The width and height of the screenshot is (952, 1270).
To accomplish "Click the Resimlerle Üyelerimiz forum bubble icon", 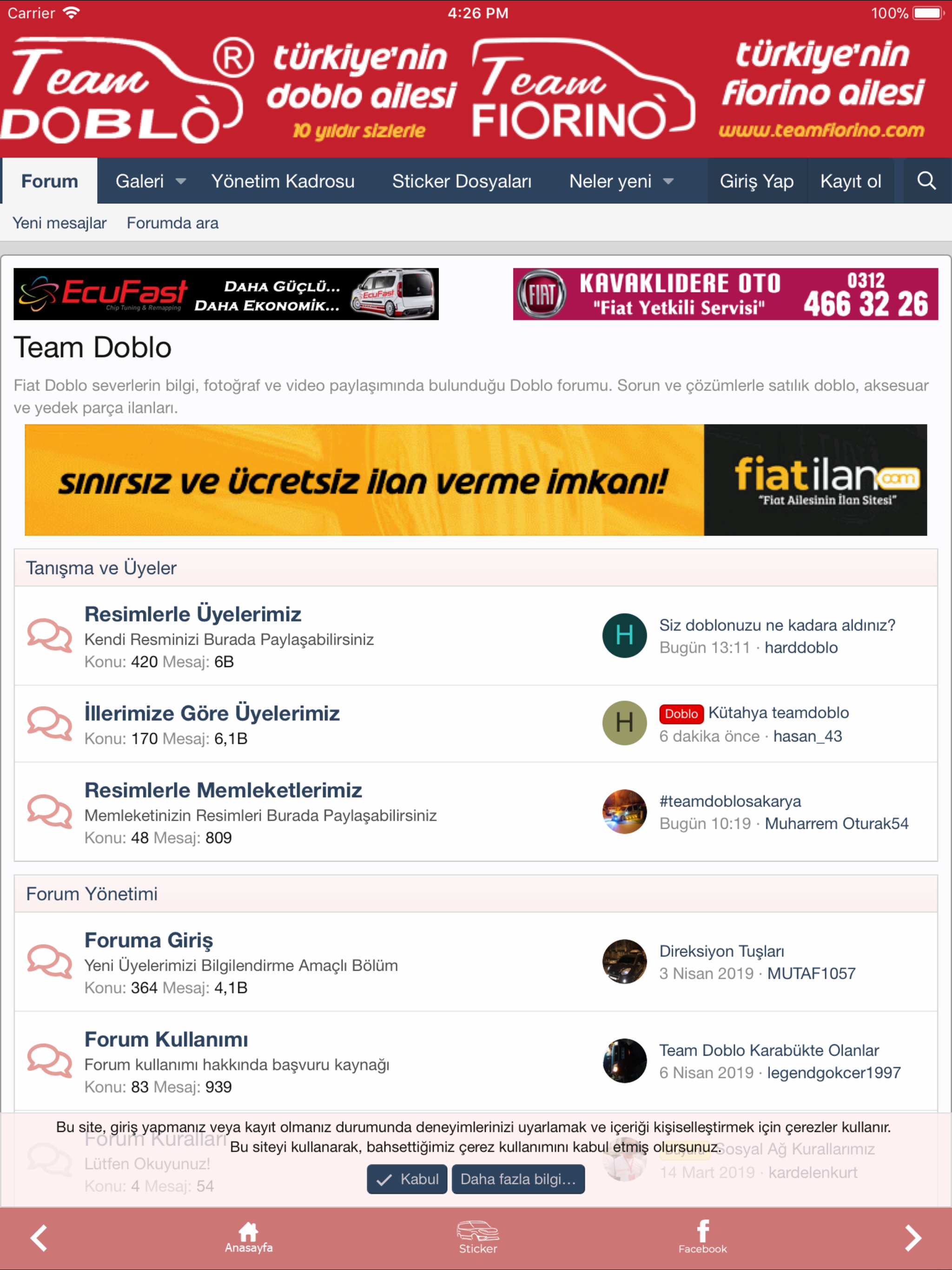I will point(49,635).
